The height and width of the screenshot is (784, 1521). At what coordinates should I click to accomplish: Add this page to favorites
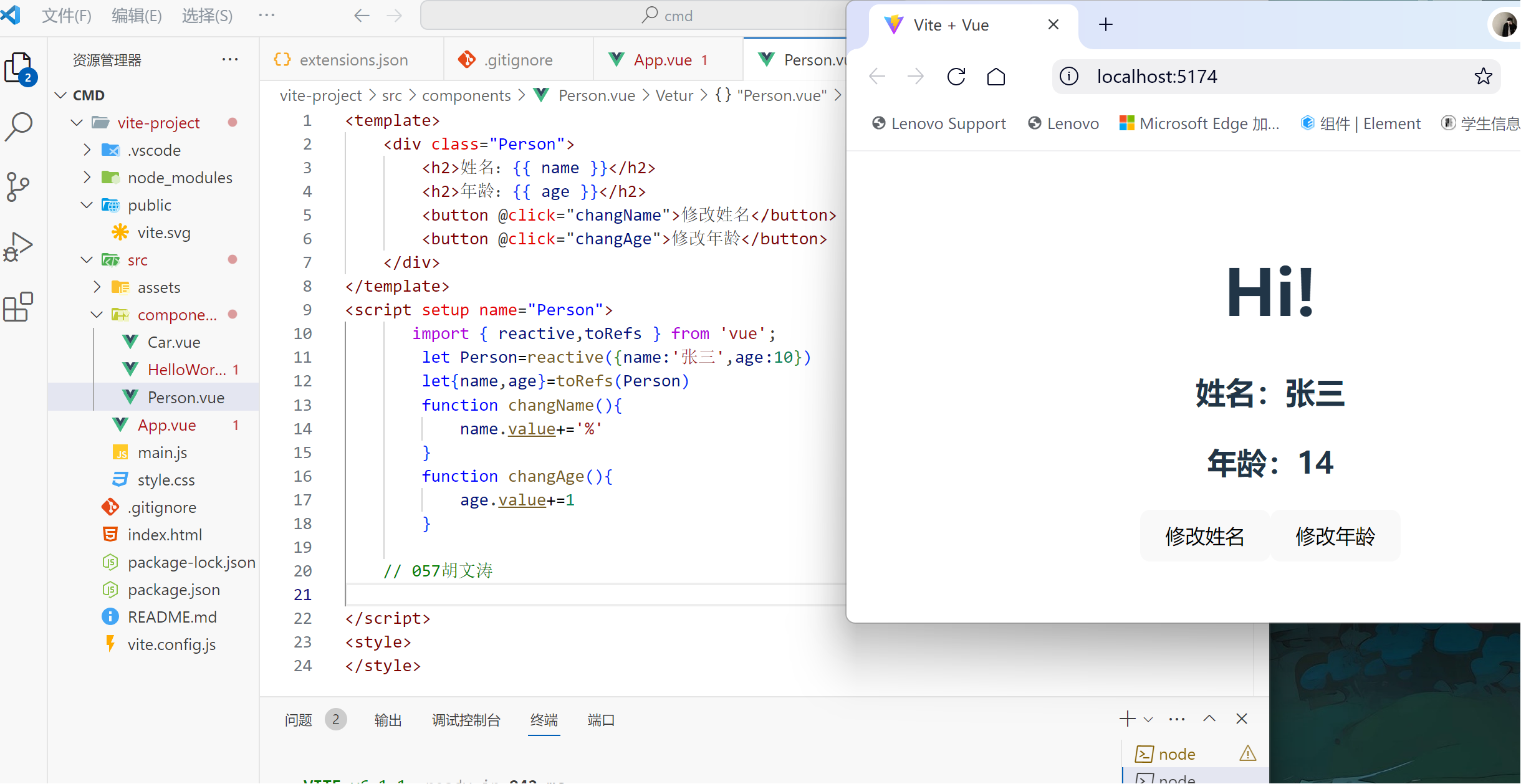1483,76
